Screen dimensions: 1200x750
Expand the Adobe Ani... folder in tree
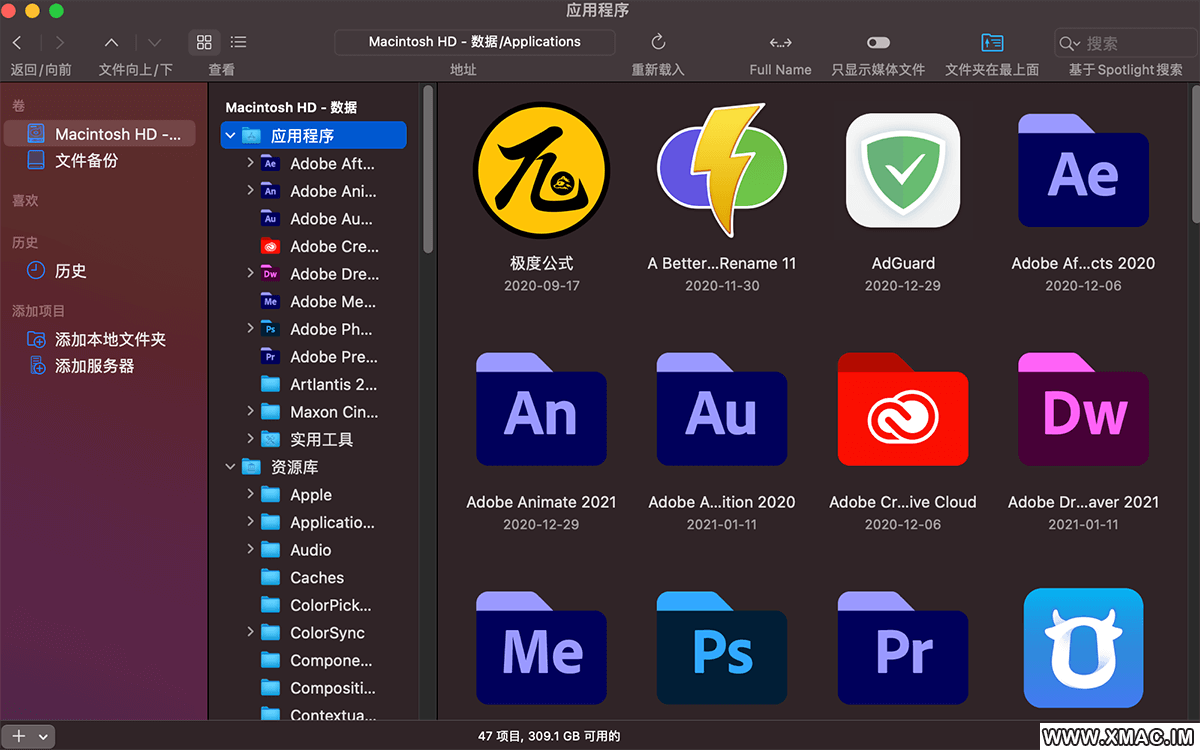pyautogui.click(x=250, y=191)
